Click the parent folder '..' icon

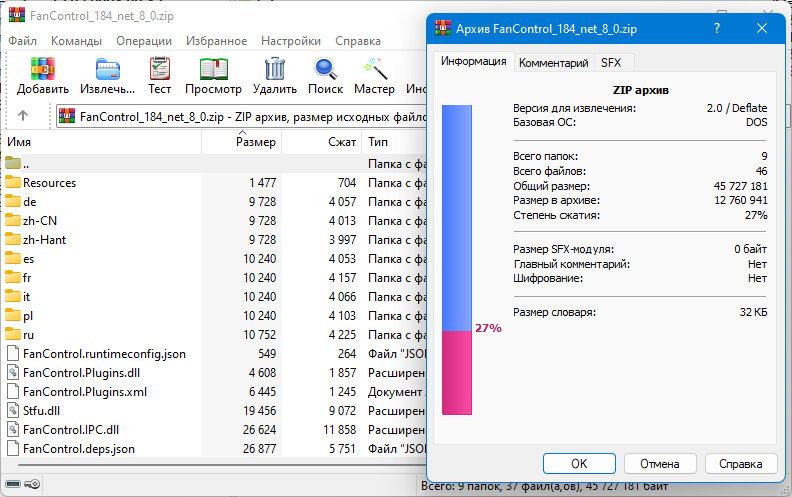pyautogui.click(x=13, y=163)
